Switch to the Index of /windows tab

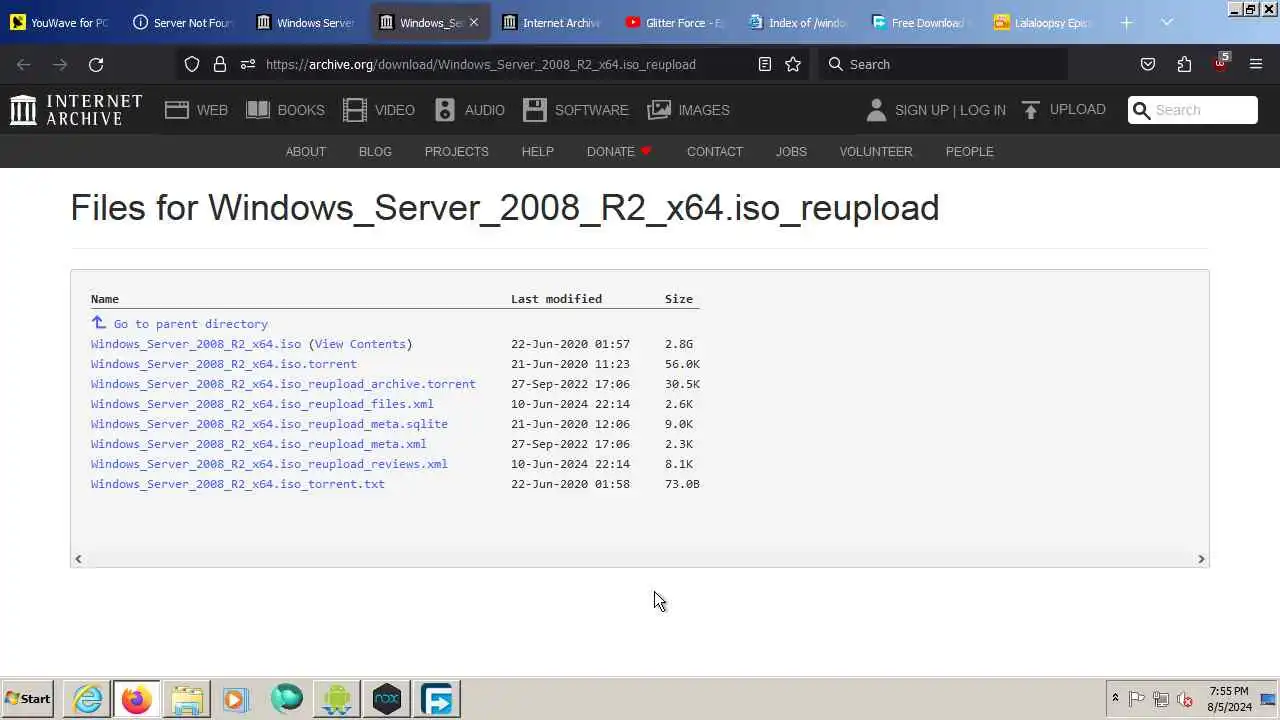click(799, 22)
